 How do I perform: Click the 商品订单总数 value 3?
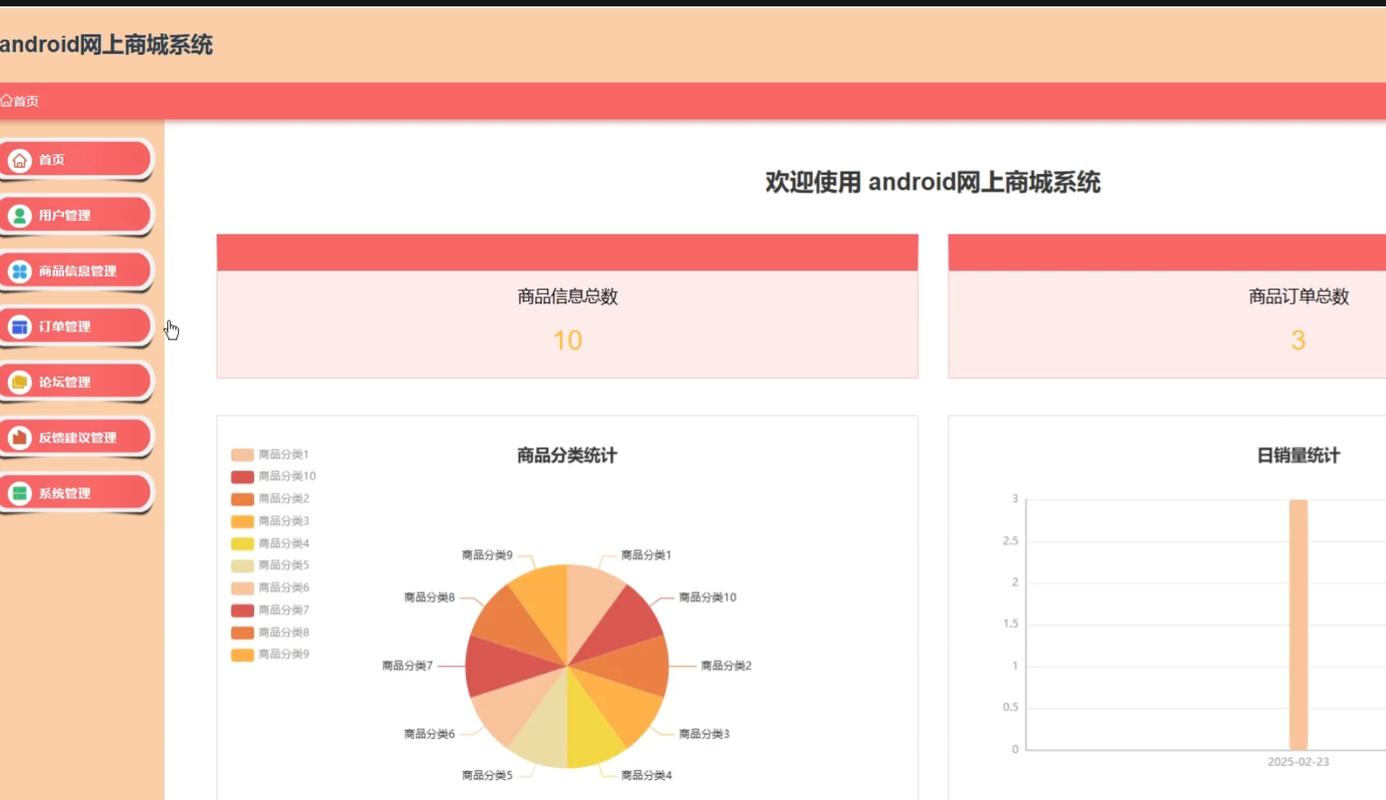(1298, 341)
